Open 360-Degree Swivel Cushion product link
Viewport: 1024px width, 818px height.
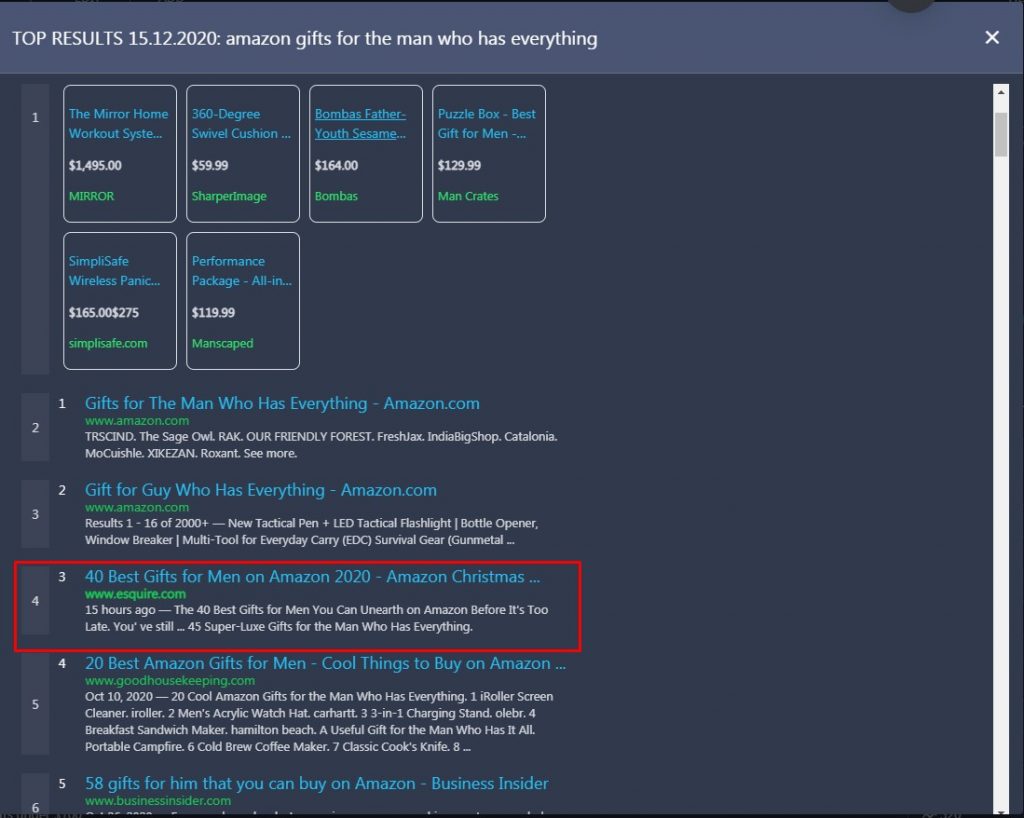point(241,123)
